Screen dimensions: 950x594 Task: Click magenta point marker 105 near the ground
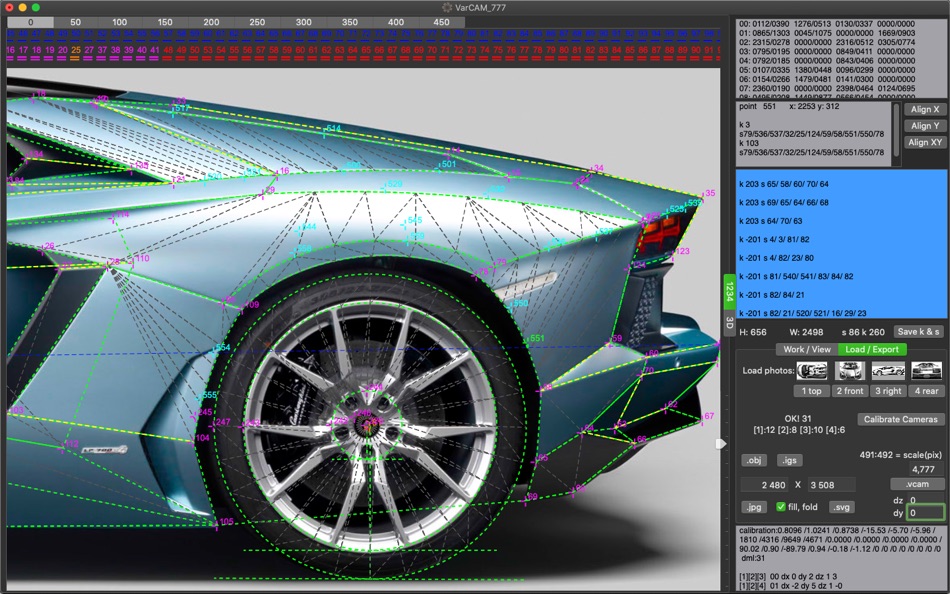click(225, 522)
